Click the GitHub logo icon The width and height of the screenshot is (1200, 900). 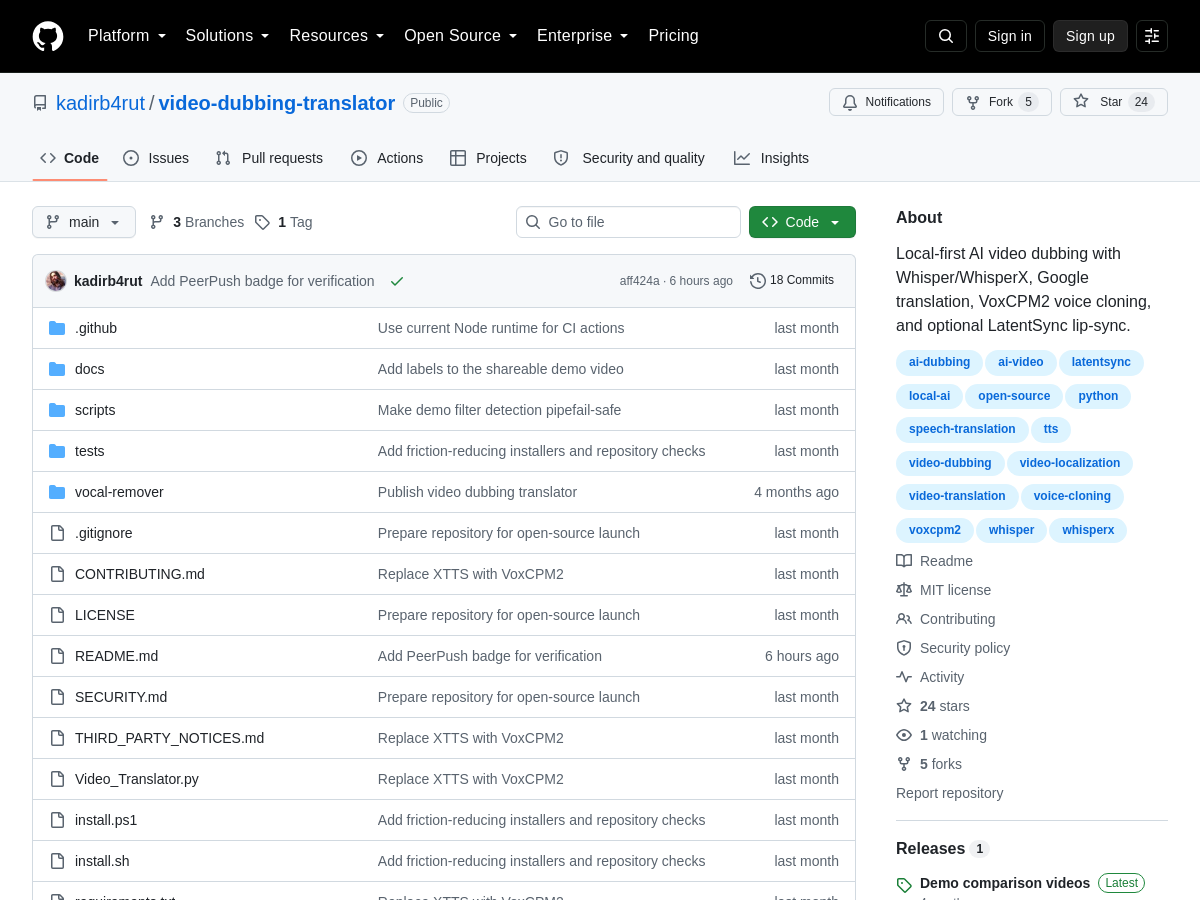pyautogui.click(x=48, y=36)
